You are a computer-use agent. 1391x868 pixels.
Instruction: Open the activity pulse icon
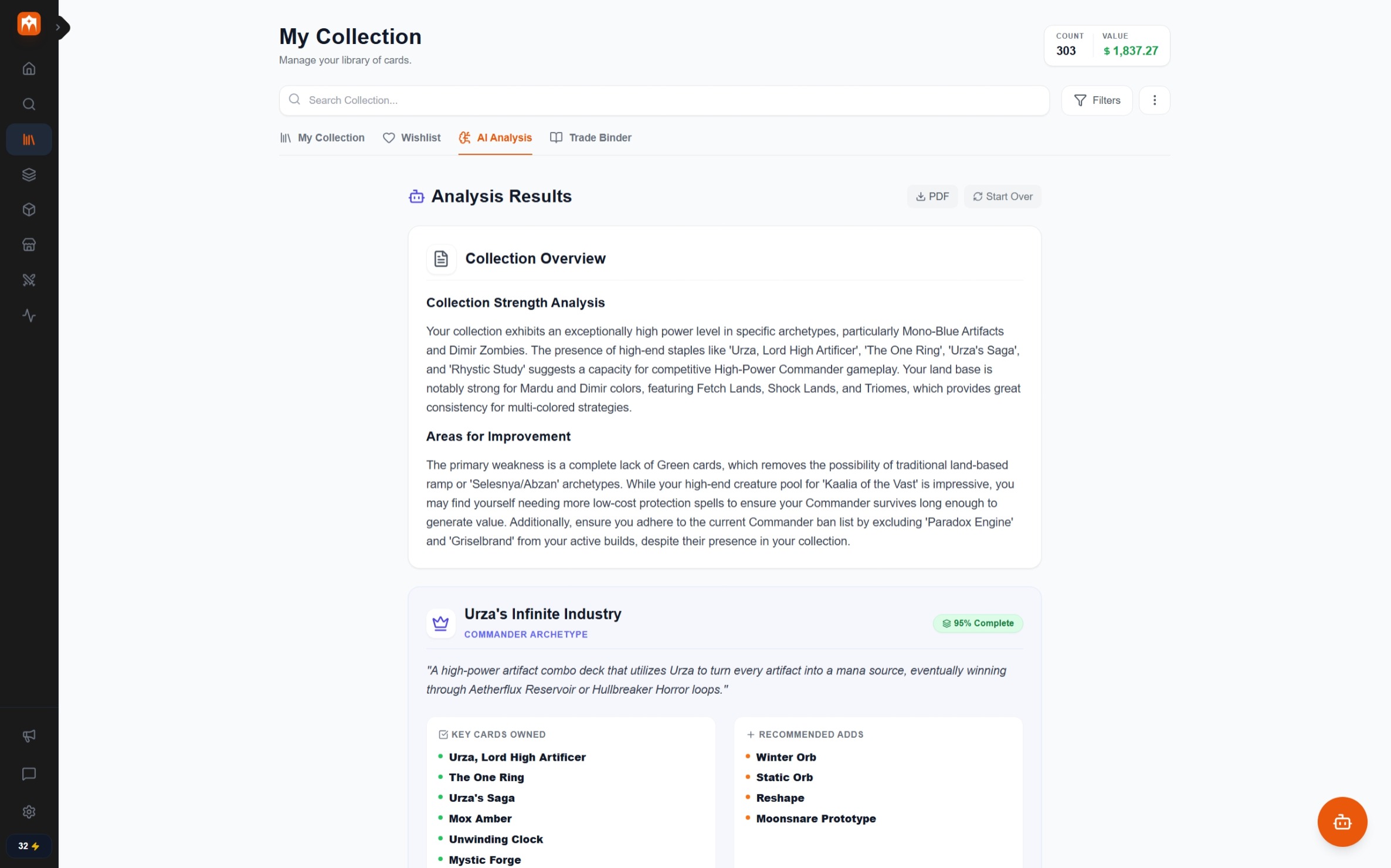[29, 315]
